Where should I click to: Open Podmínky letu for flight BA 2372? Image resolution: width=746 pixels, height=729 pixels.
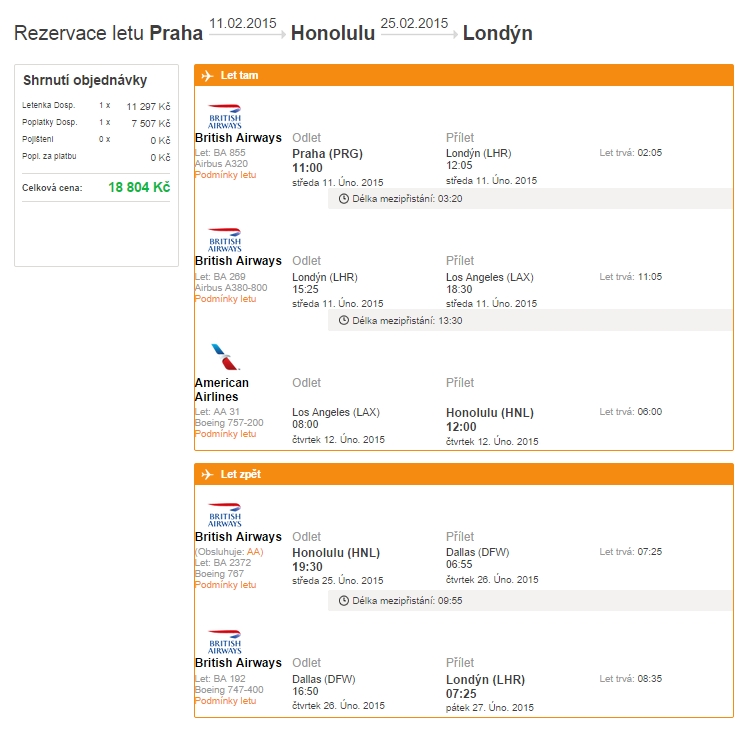(225, 585)
